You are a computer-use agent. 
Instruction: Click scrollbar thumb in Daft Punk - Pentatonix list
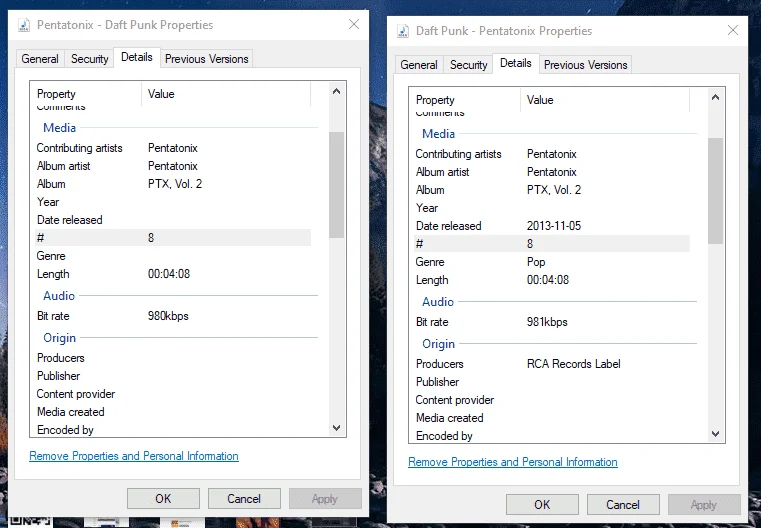click(x=715, y=191)
